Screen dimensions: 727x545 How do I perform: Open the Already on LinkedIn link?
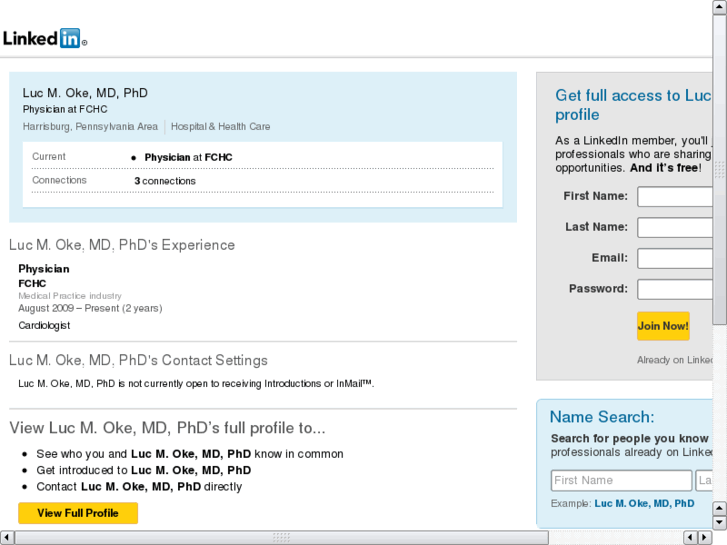coord(676,360)
